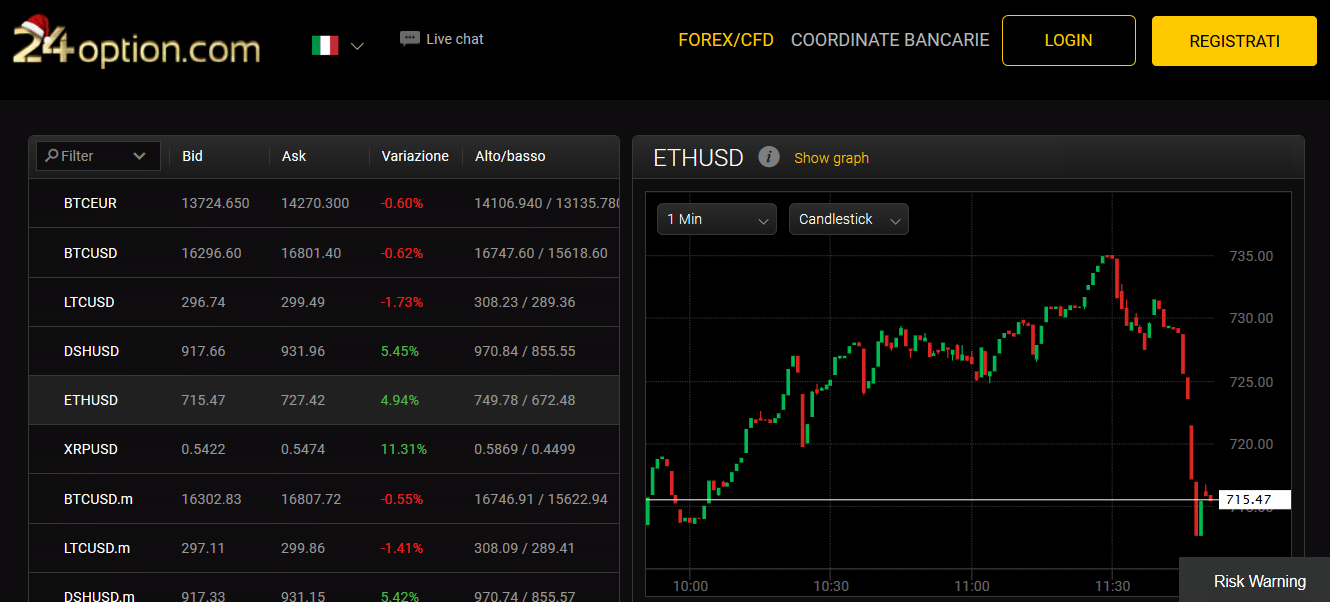Click the magnifier icon in the Filter box
The height and width of the screenshot is (602, 1330).
point(52,156)
